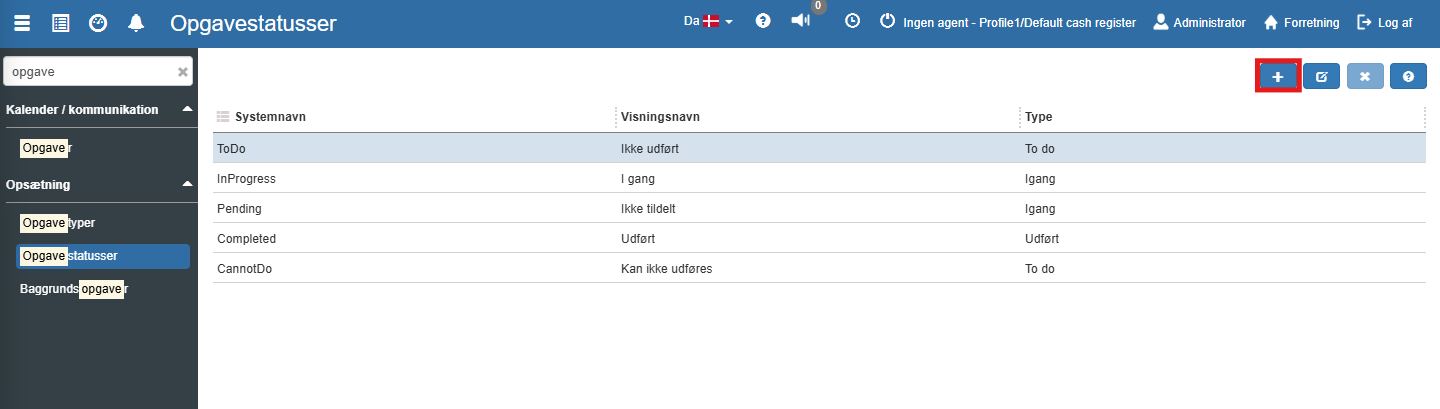The image size is (1440, 409).
Task: Open the notifications bell
Action: (136, 23)
